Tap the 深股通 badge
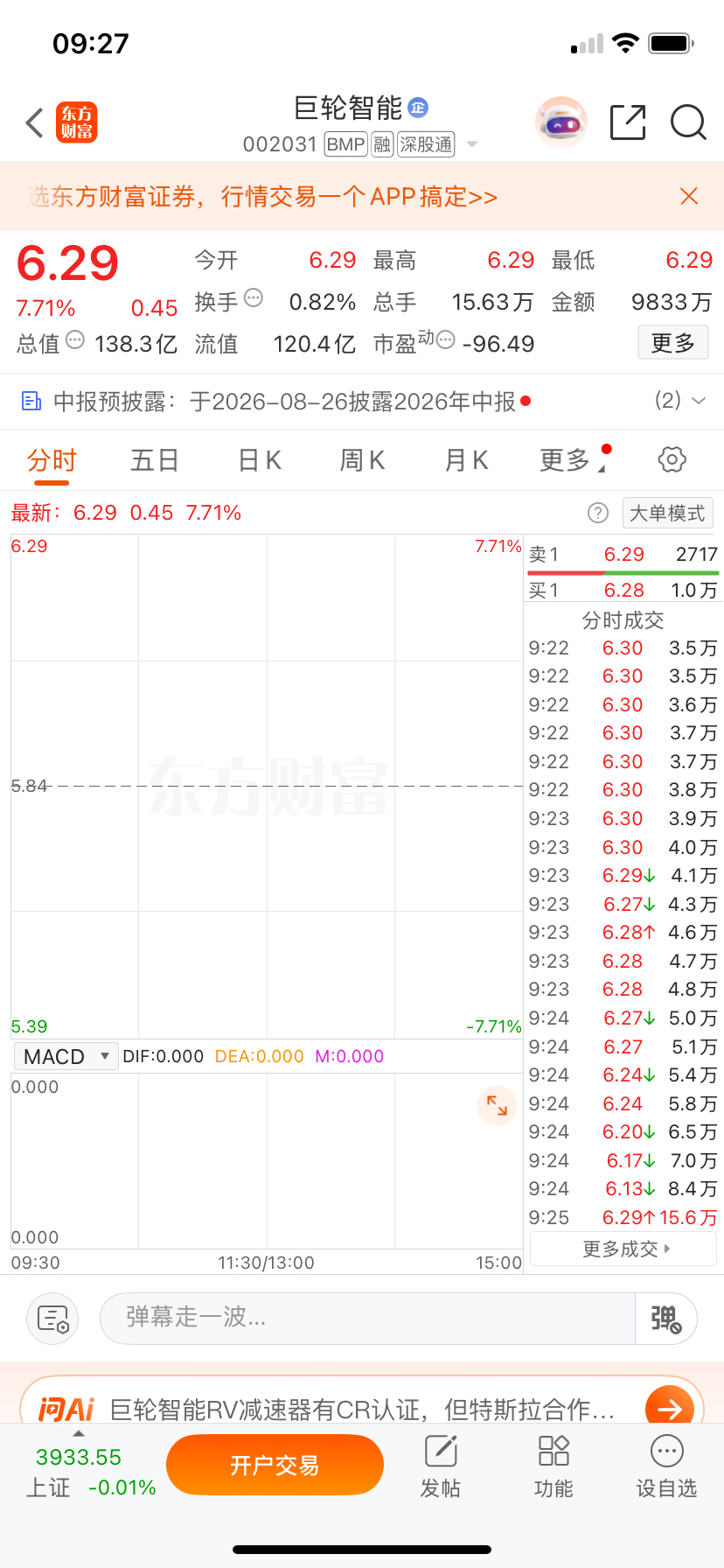Viewport: 724px width, 1568px height. (427, 144)
